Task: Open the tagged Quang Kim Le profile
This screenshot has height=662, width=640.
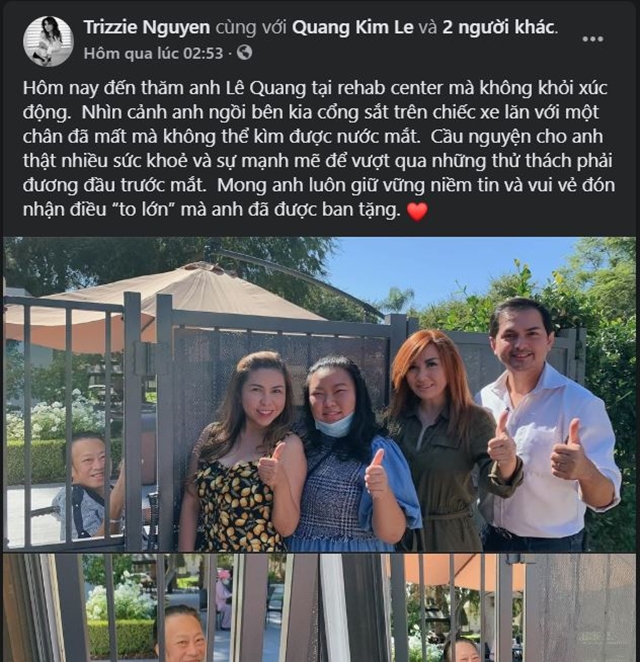Action: (353, 27)
